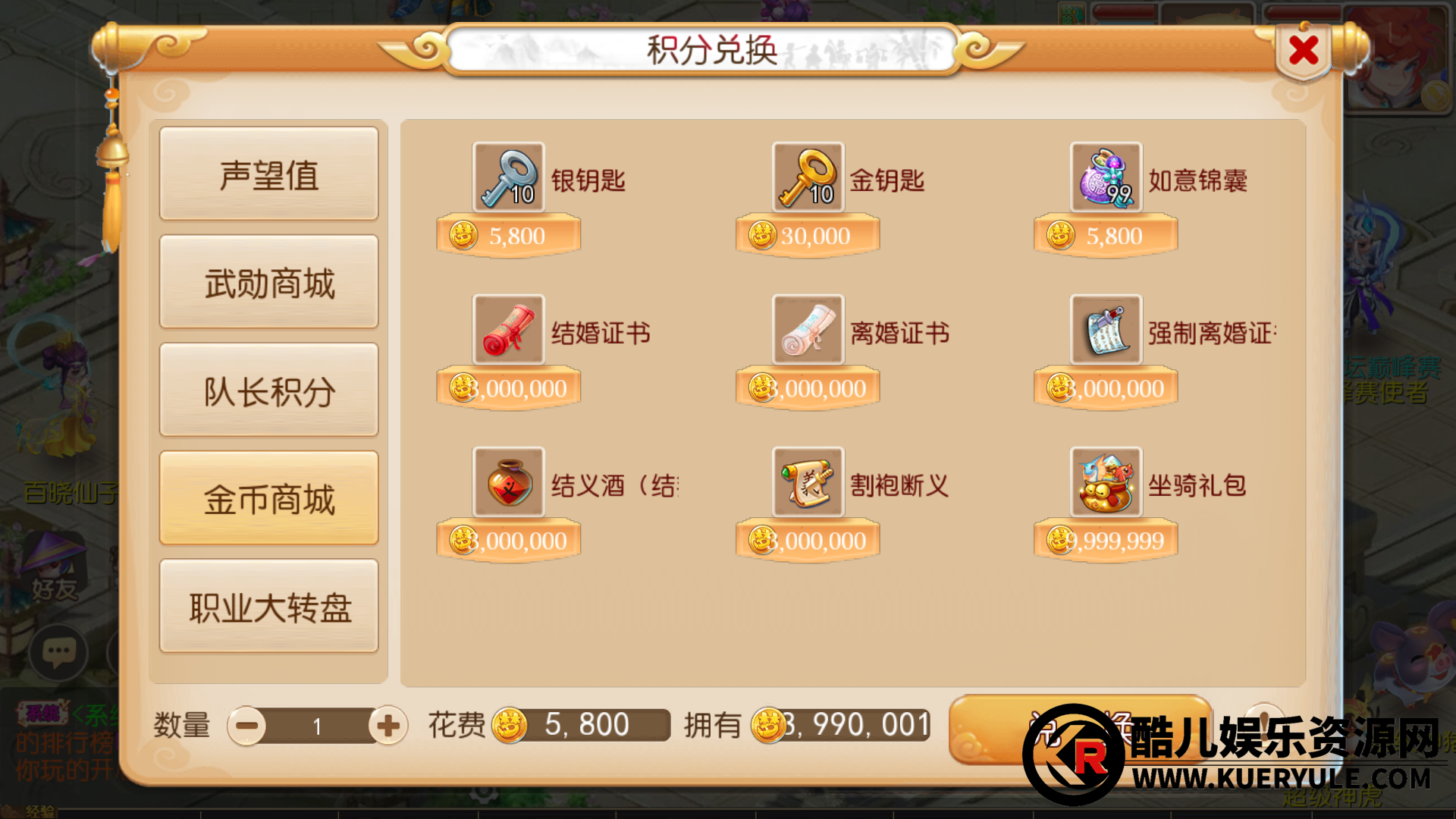This screenshot has width=1456, height=819.
Task: Select the gold key item icon
Action: click(x=808, y=177)
